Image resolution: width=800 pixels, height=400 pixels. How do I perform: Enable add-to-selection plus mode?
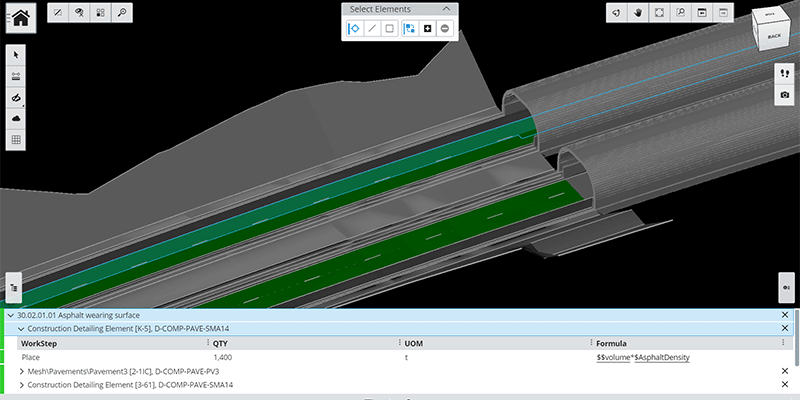point(428,28)
